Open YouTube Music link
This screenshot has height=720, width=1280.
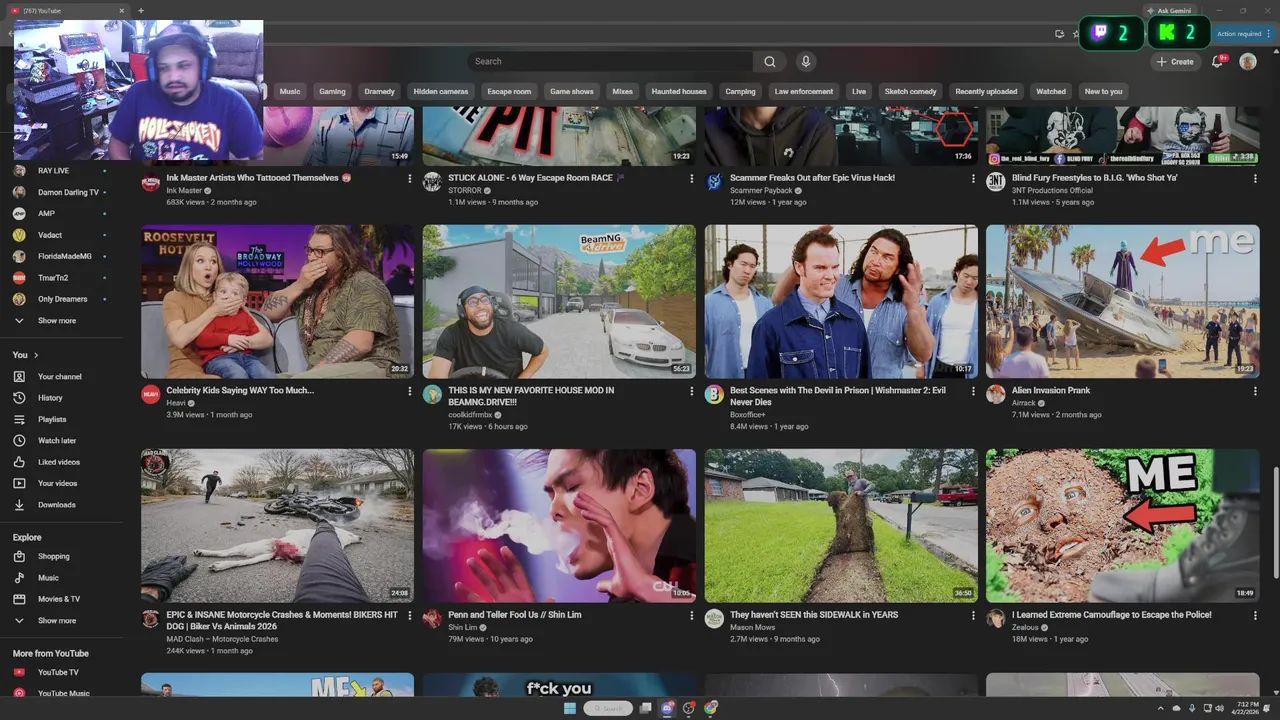pos(61,693)
